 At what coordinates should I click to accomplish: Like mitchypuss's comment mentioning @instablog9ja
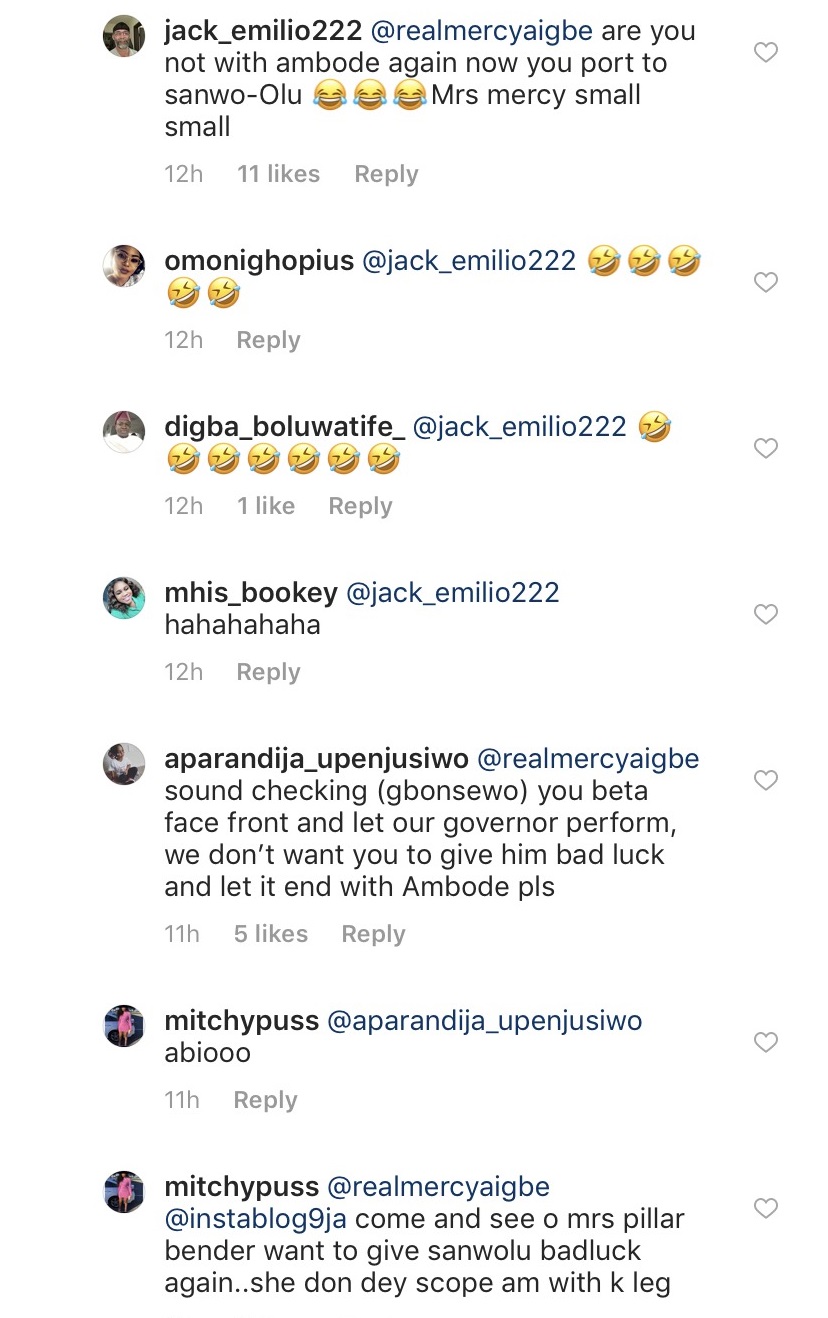click(765, 1209)
